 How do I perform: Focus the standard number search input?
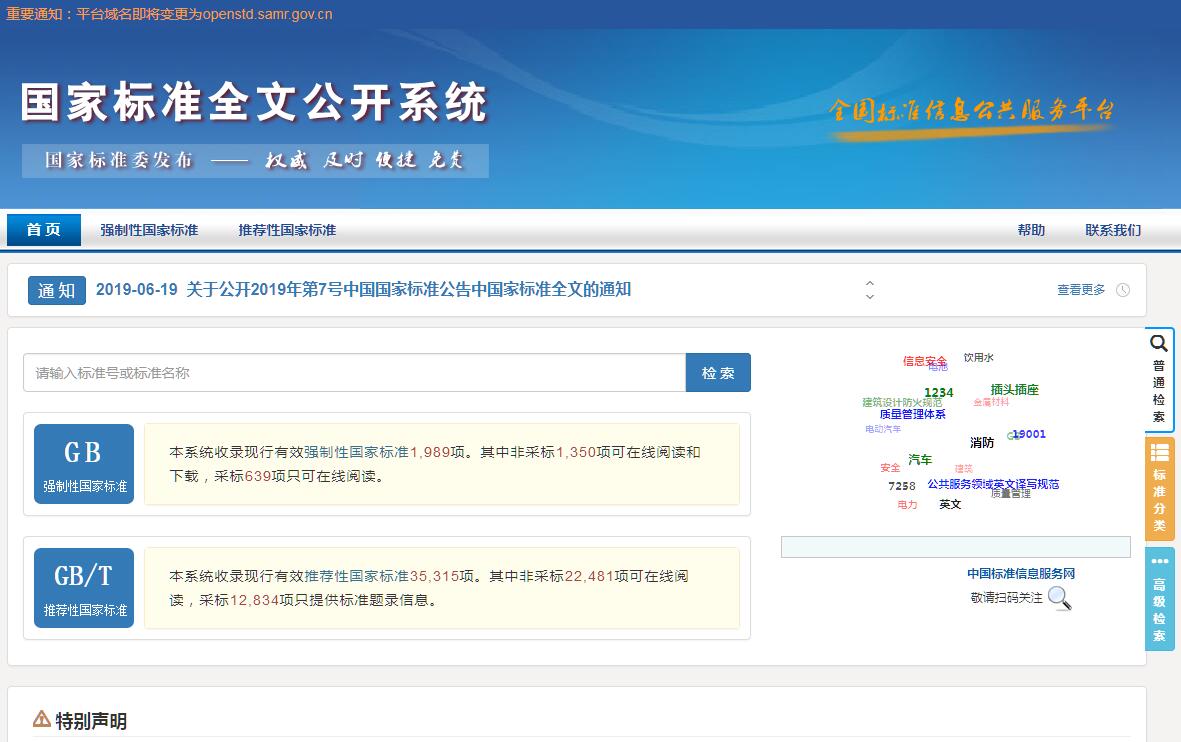tap(354, 373)
